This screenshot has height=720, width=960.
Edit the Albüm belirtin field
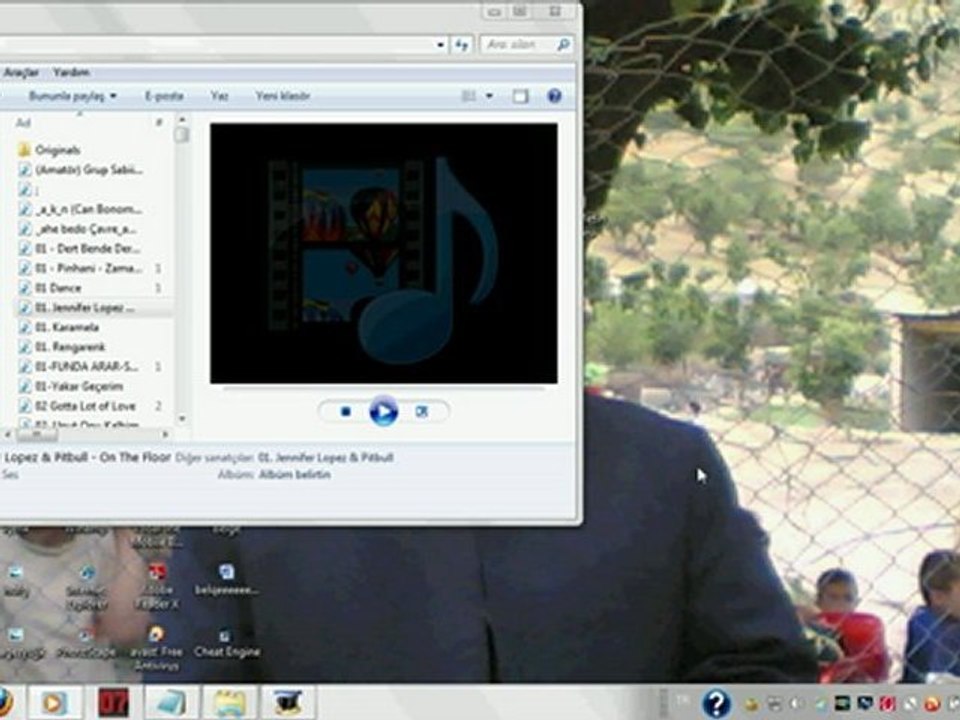[295, 474]
